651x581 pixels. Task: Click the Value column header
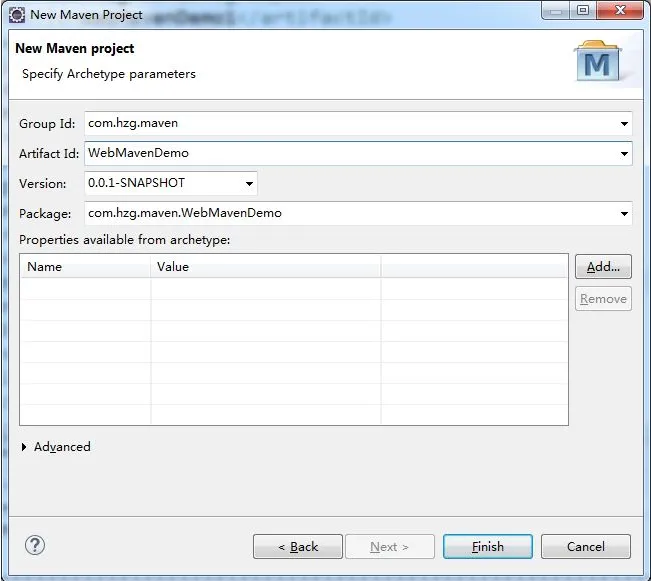[266, 267]
